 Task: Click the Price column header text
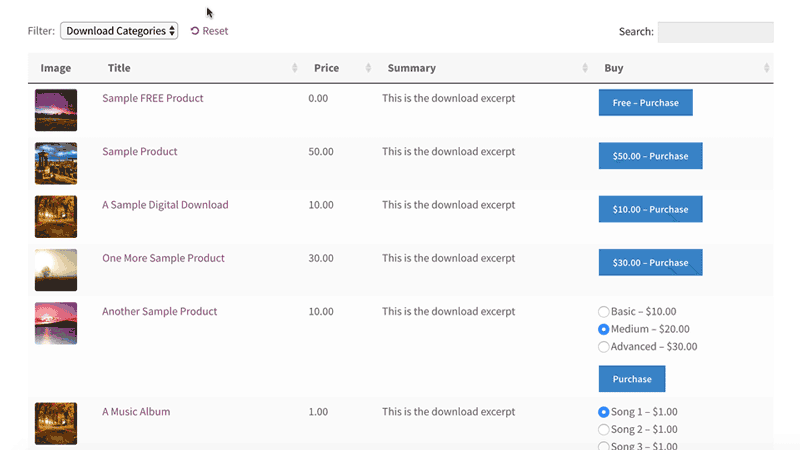click(x=327, y=68)
